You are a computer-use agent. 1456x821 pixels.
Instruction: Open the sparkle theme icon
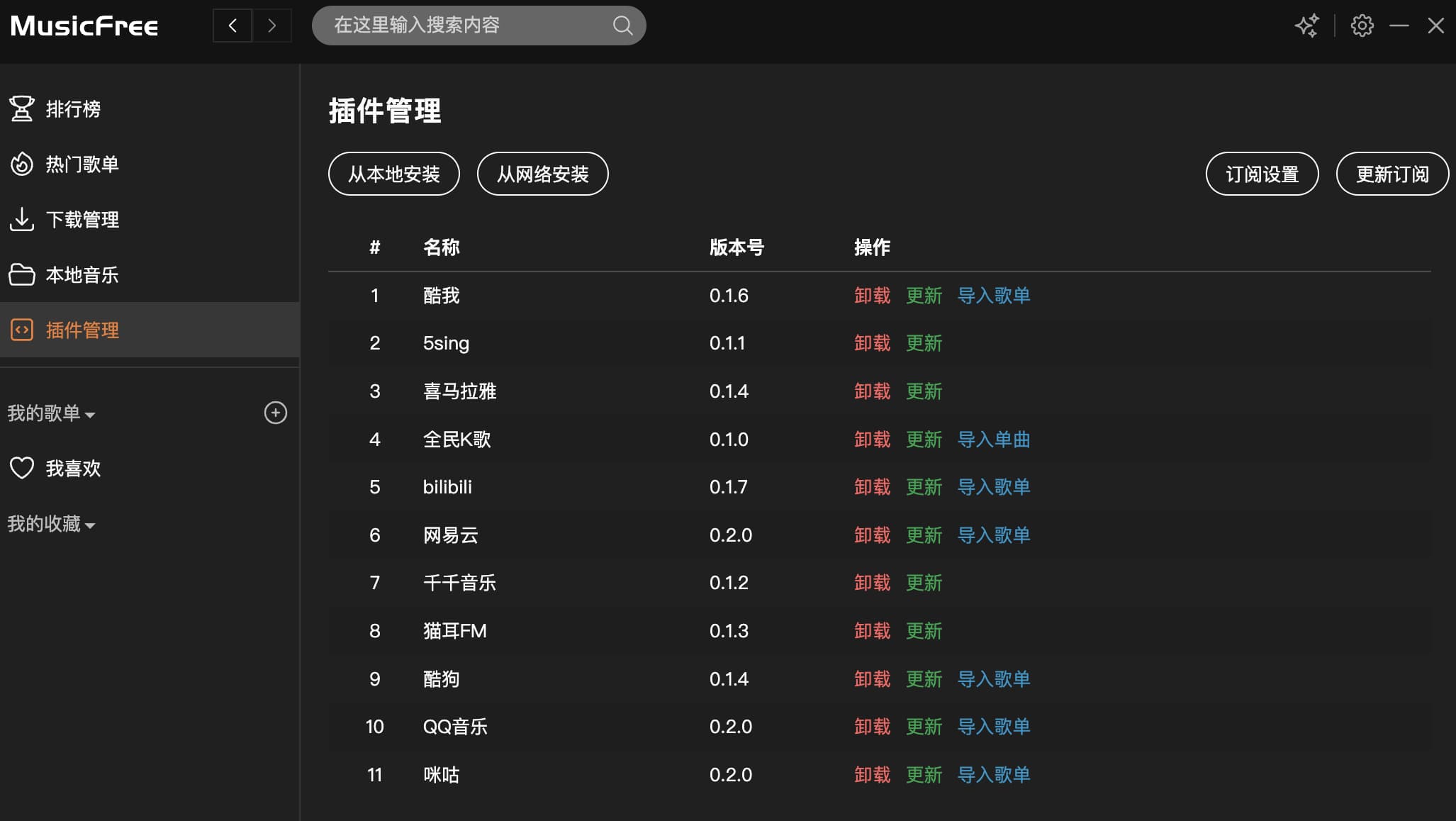click(x=1306, y=26)
